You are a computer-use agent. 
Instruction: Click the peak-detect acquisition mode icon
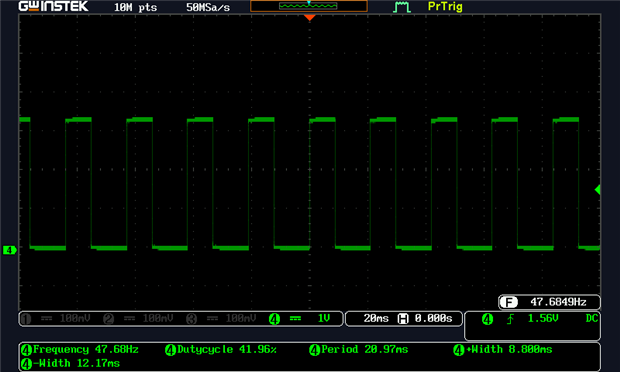point(401,7)
